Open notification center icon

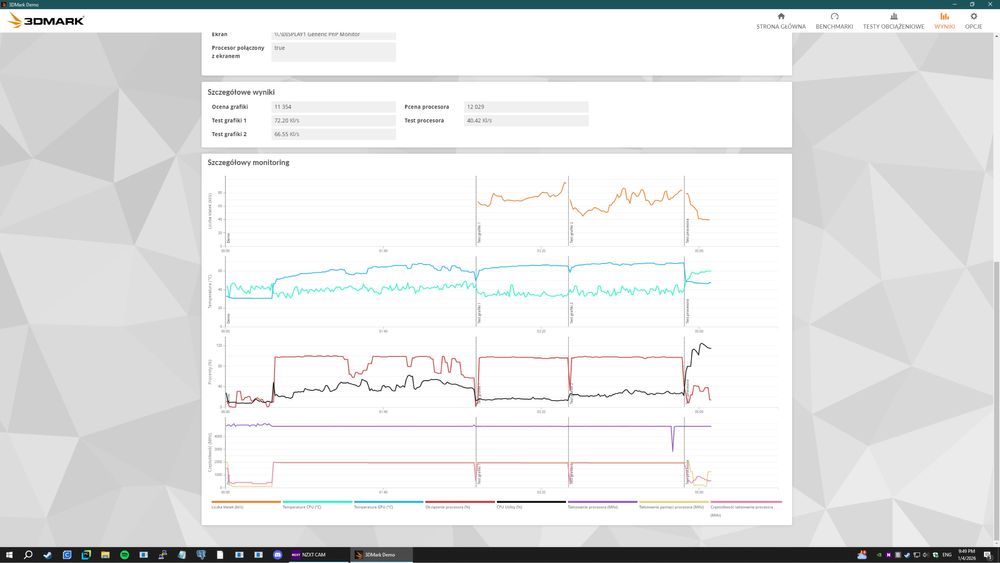(988, 555)
